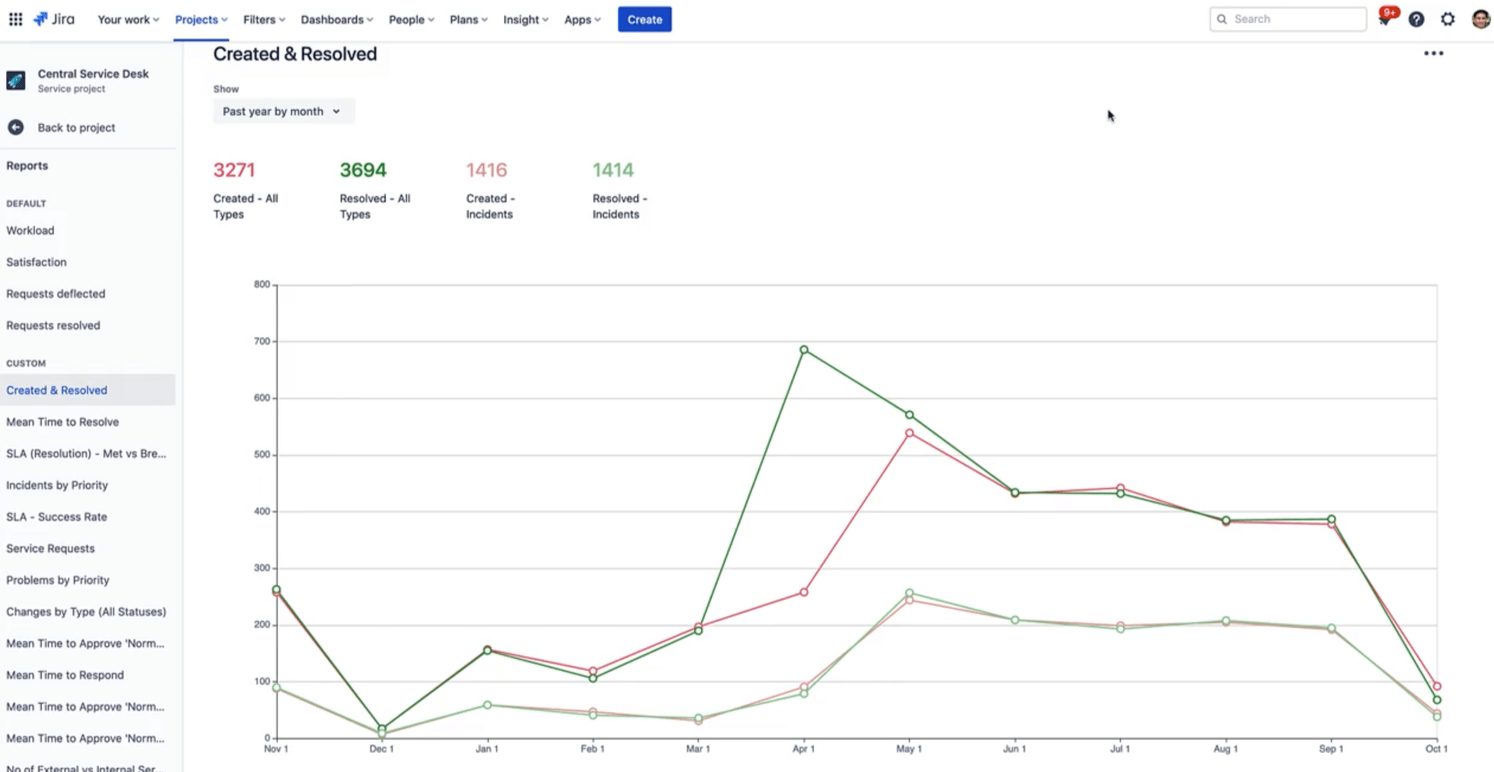
Task: Open Jira settings via gear icon
Action: click(1448, 19)
